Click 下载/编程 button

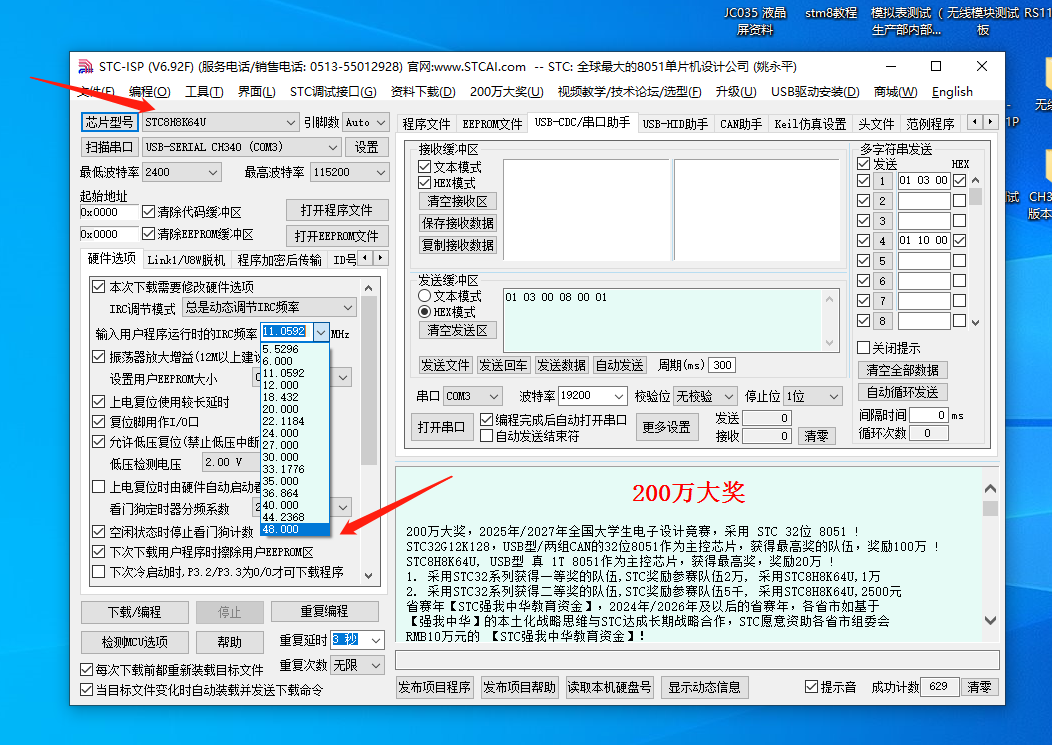[x=135, y=612]
